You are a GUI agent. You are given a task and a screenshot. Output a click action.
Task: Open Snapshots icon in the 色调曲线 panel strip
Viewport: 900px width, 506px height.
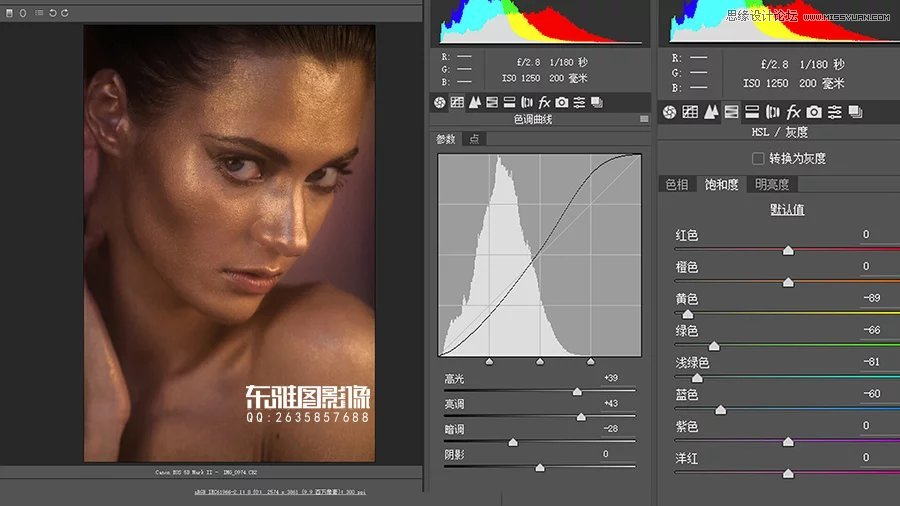[597, 102]
